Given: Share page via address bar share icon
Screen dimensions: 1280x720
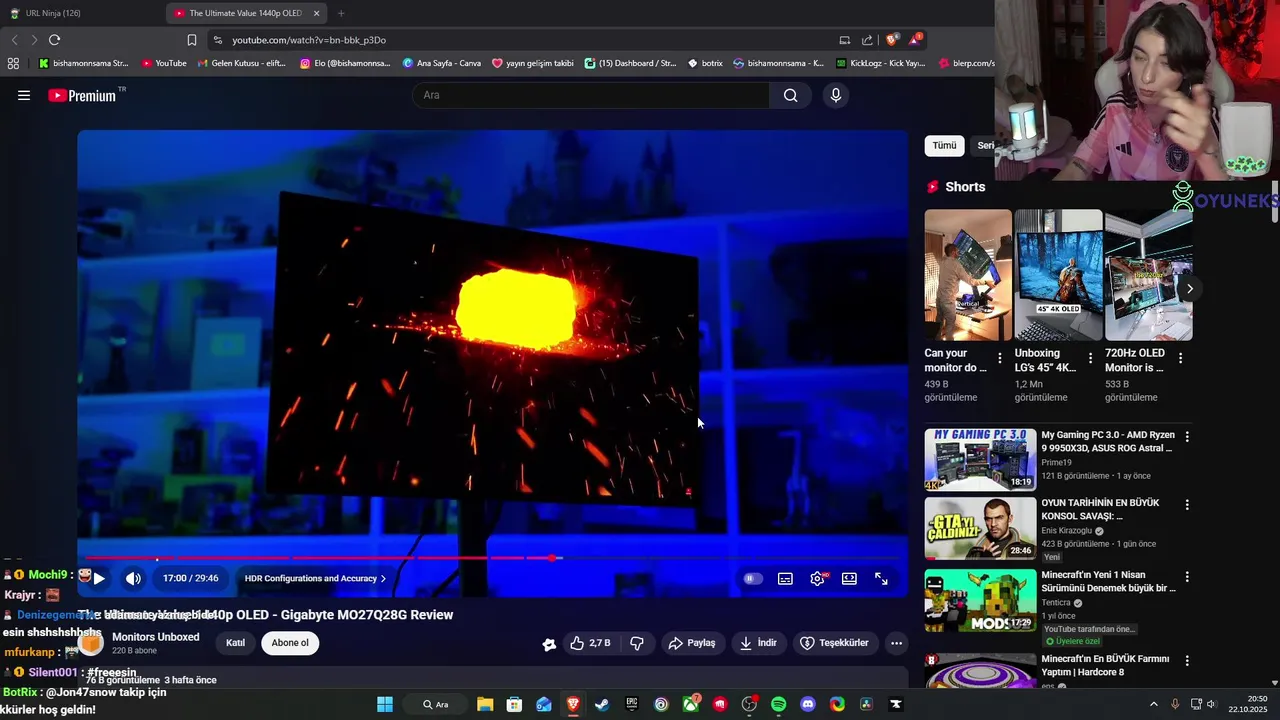Looking at the screenshot, I should point(867,40).
